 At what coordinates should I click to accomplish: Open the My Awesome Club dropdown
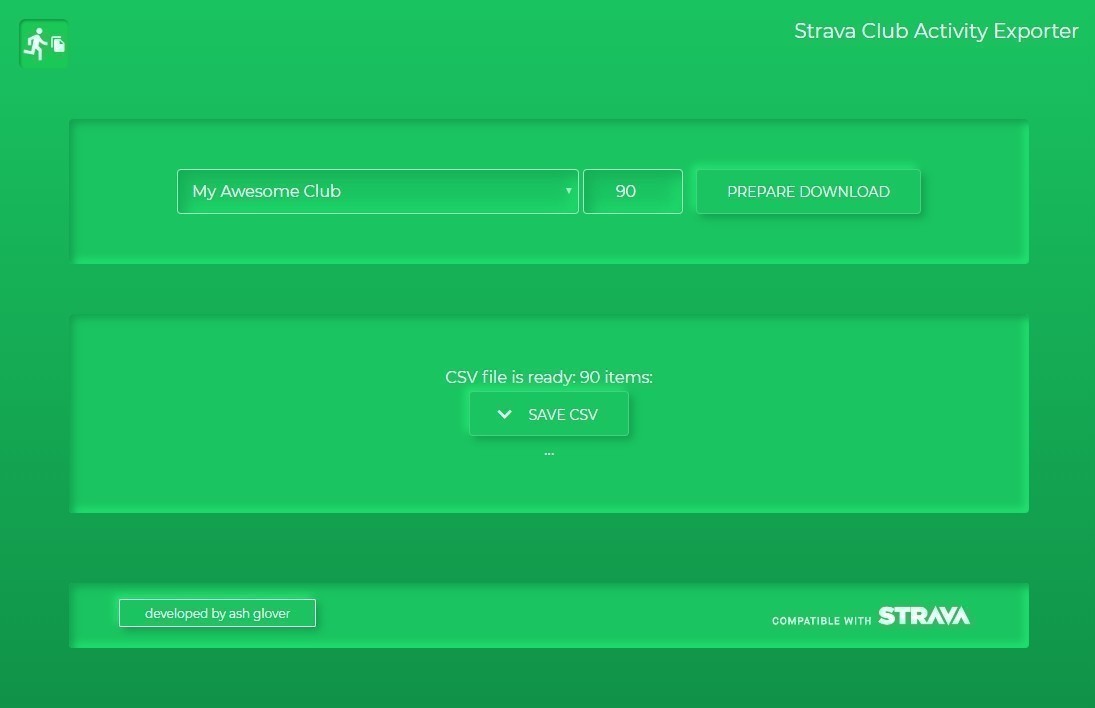pyautogui.click(x=378, y=191)
